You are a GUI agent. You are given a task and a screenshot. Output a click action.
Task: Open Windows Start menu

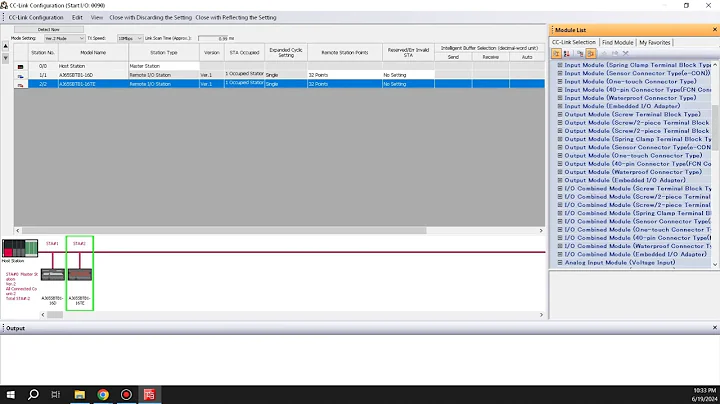[11, 394]
